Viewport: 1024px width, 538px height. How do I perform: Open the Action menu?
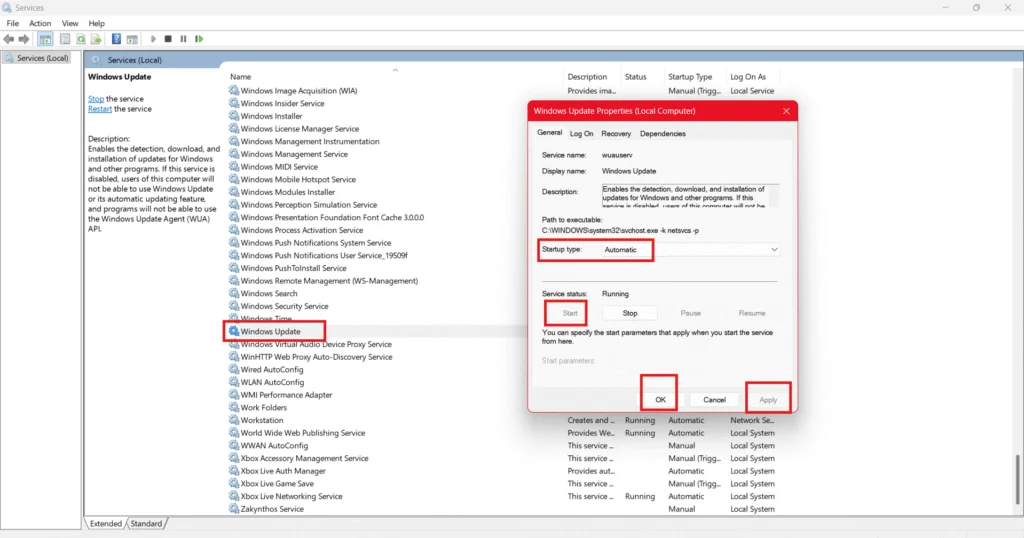(x=40, y=23)
